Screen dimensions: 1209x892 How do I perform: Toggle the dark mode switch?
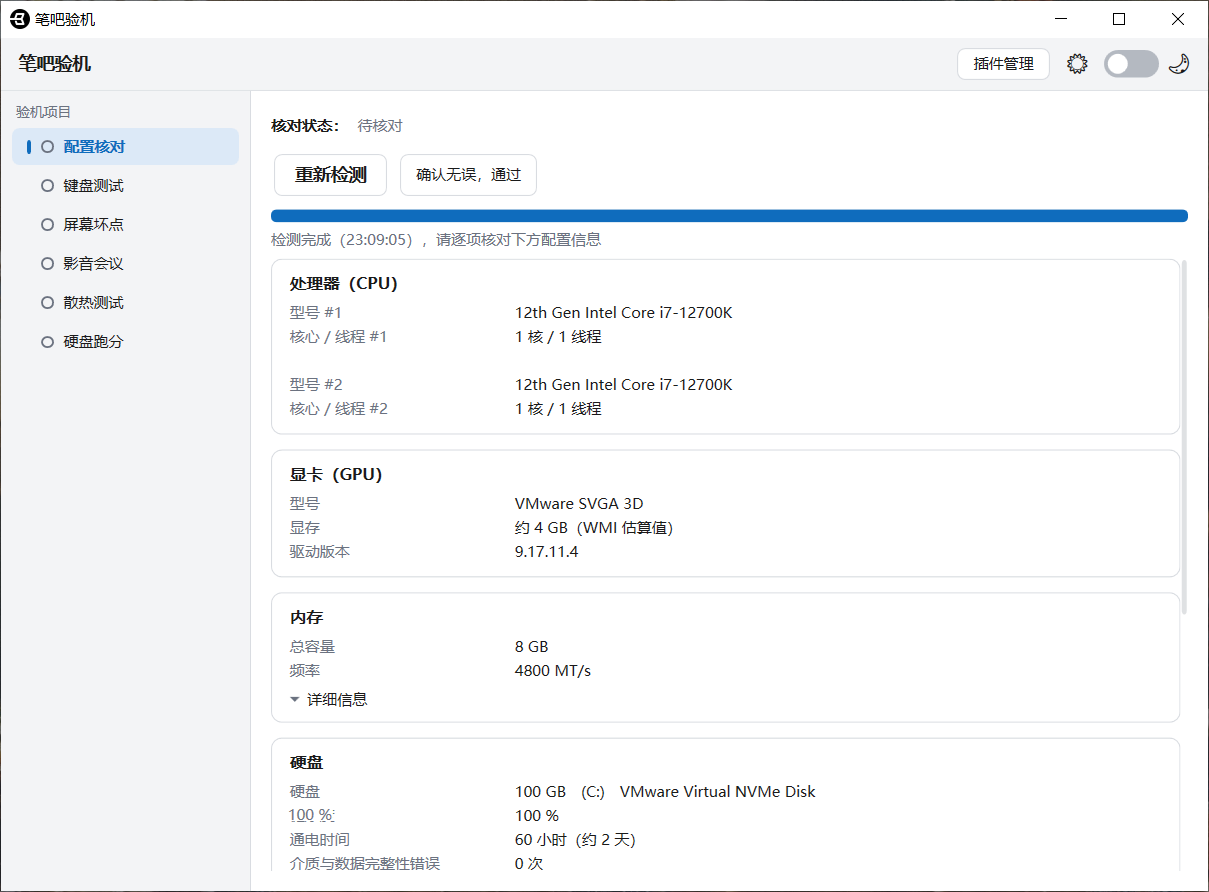coord(1131,64)
